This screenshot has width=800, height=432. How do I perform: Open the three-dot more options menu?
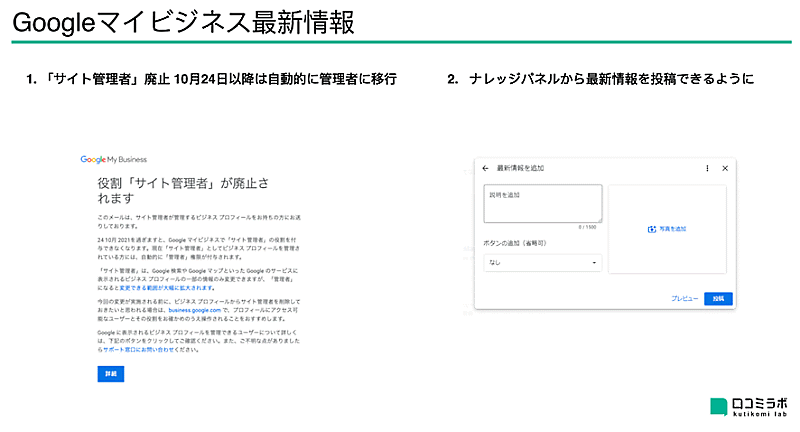[708, 168]
